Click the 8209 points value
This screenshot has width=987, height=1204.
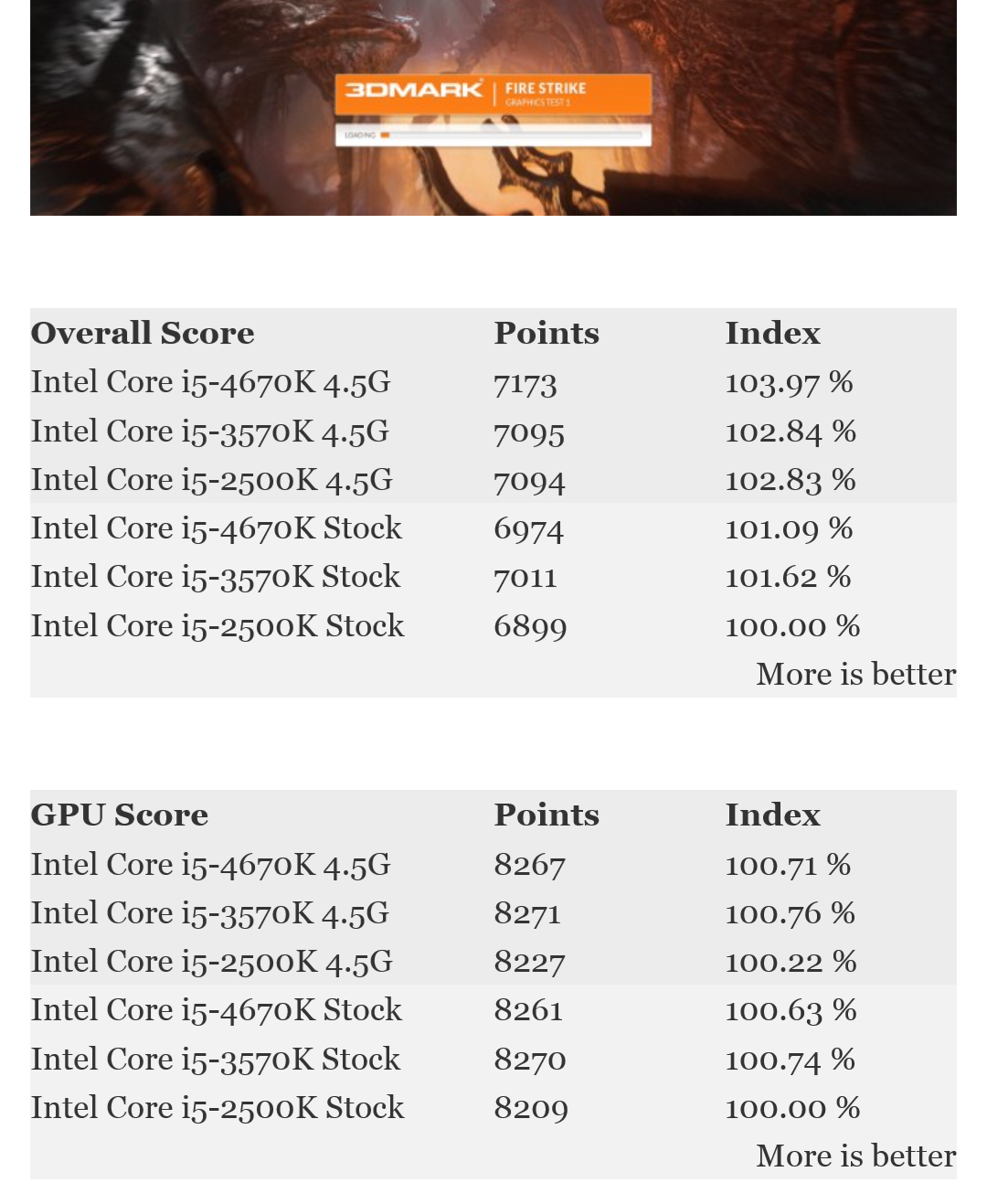(530, 1108)
